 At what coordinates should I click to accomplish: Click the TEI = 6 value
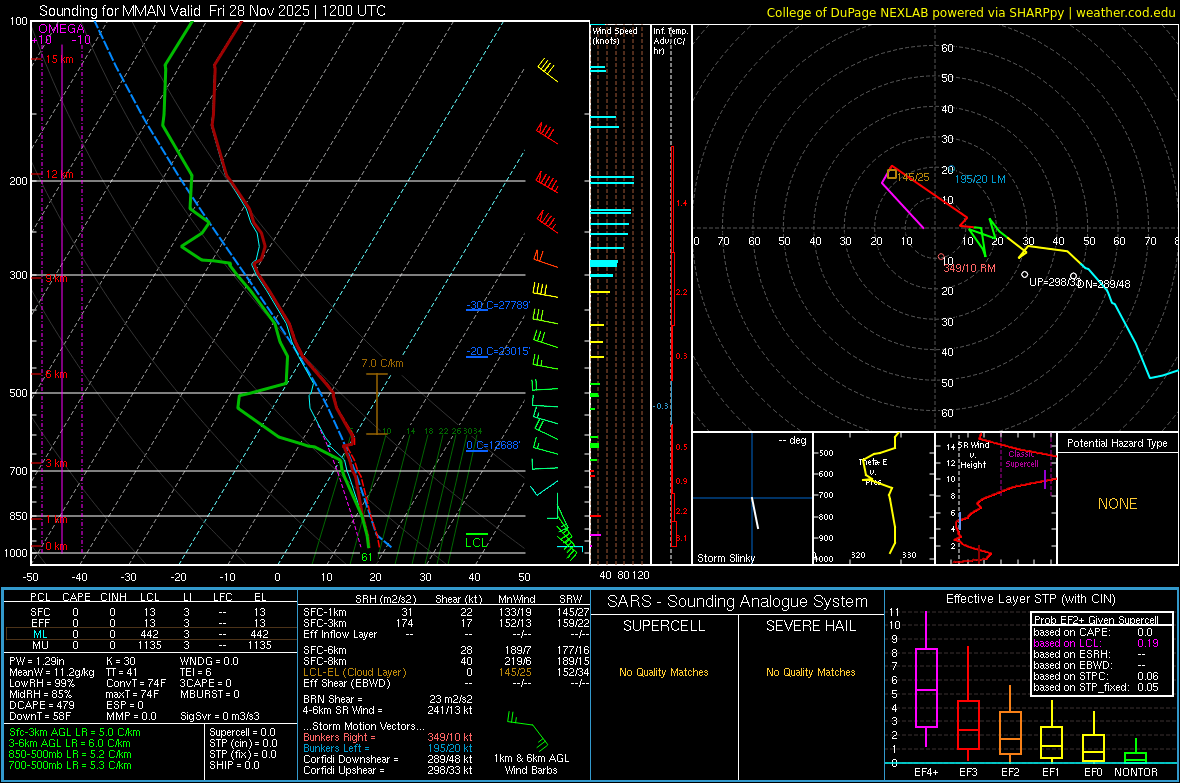click(196, 672)
